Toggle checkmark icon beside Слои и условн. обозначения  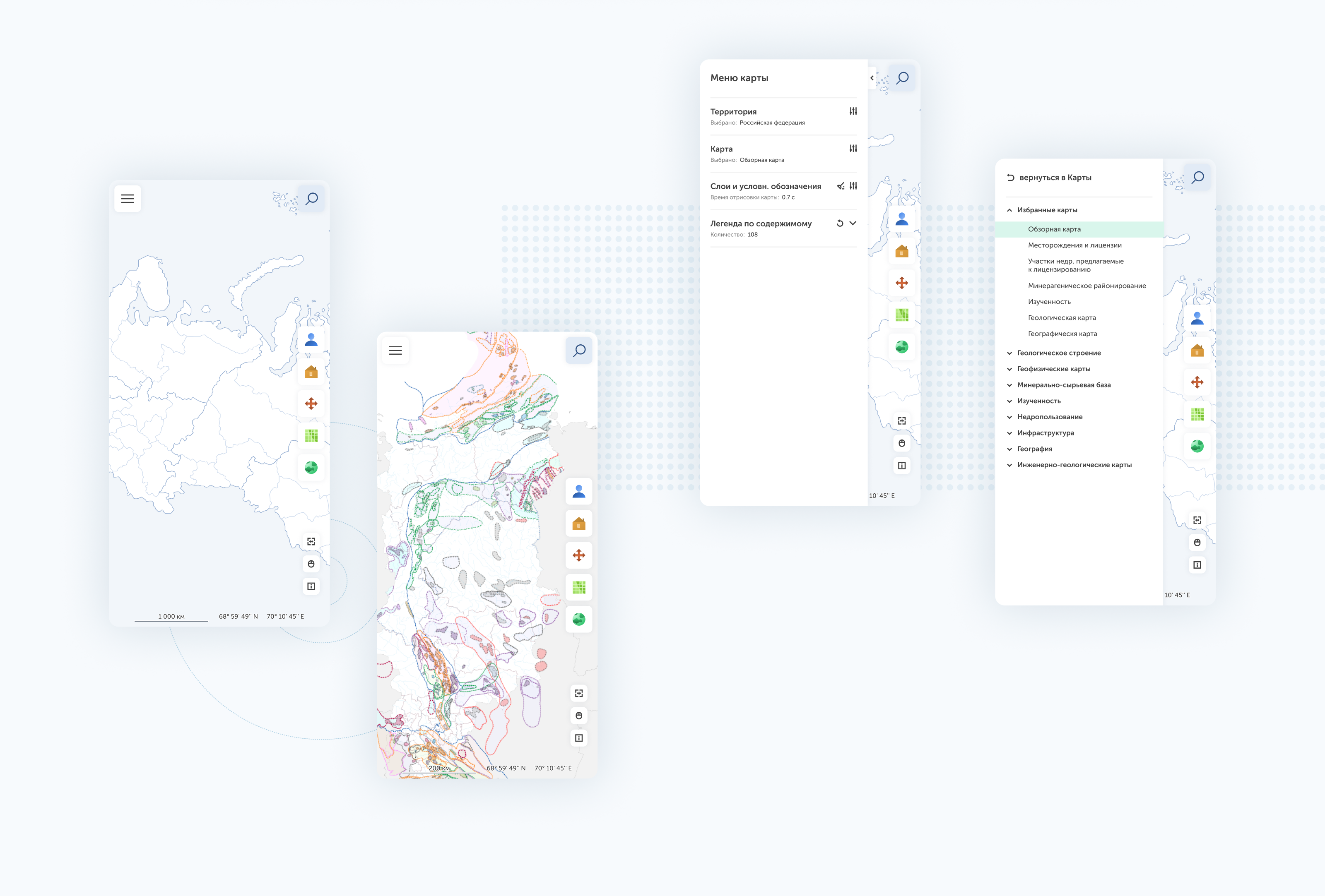pyautogui.click(x=841, y=186)
